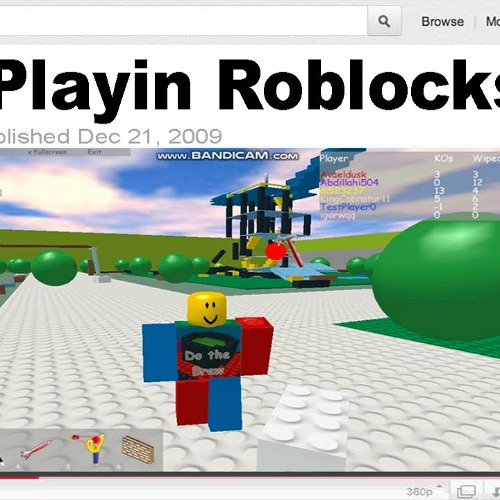This screenshot has height=500, width=500.
Task: Click the pop-out player size icon
Action: pyautogui.click(x=466, y=491)
